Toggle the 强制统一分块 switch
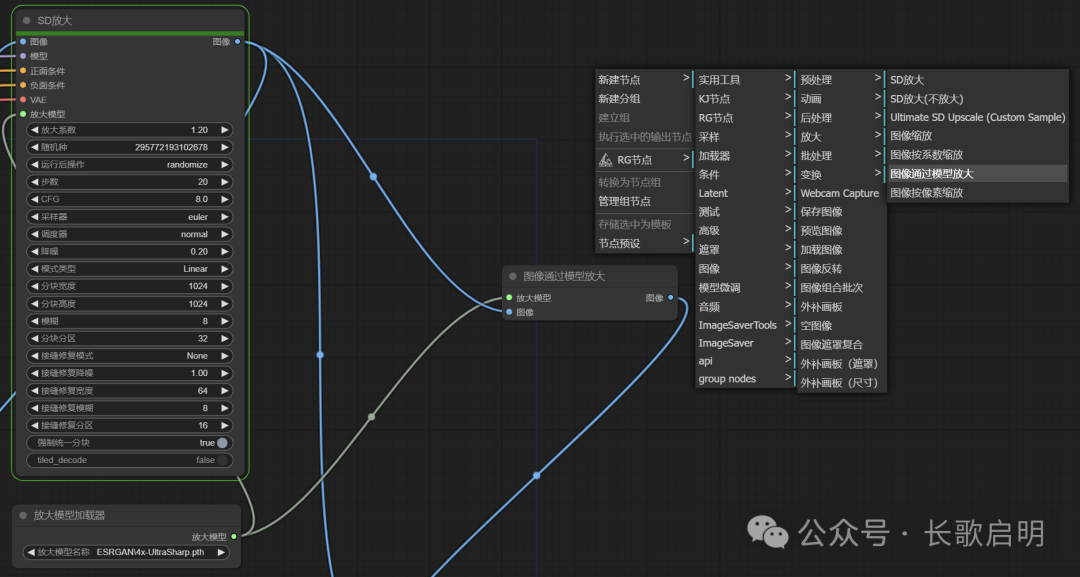This screenshot has width=1080, height=577. (x=222, y=443)
